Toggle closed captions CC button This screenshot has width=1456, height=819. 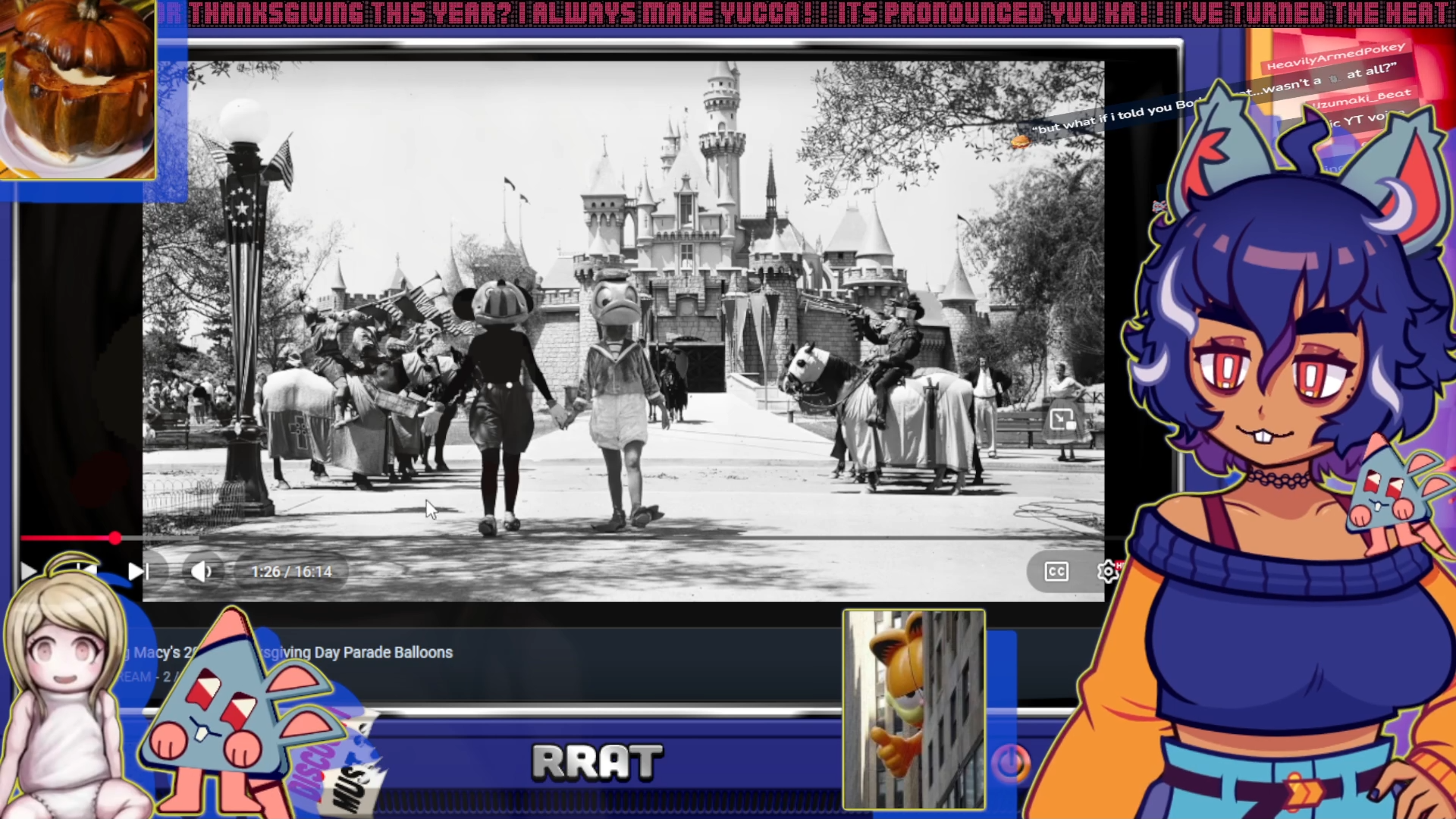point(1056,571)
